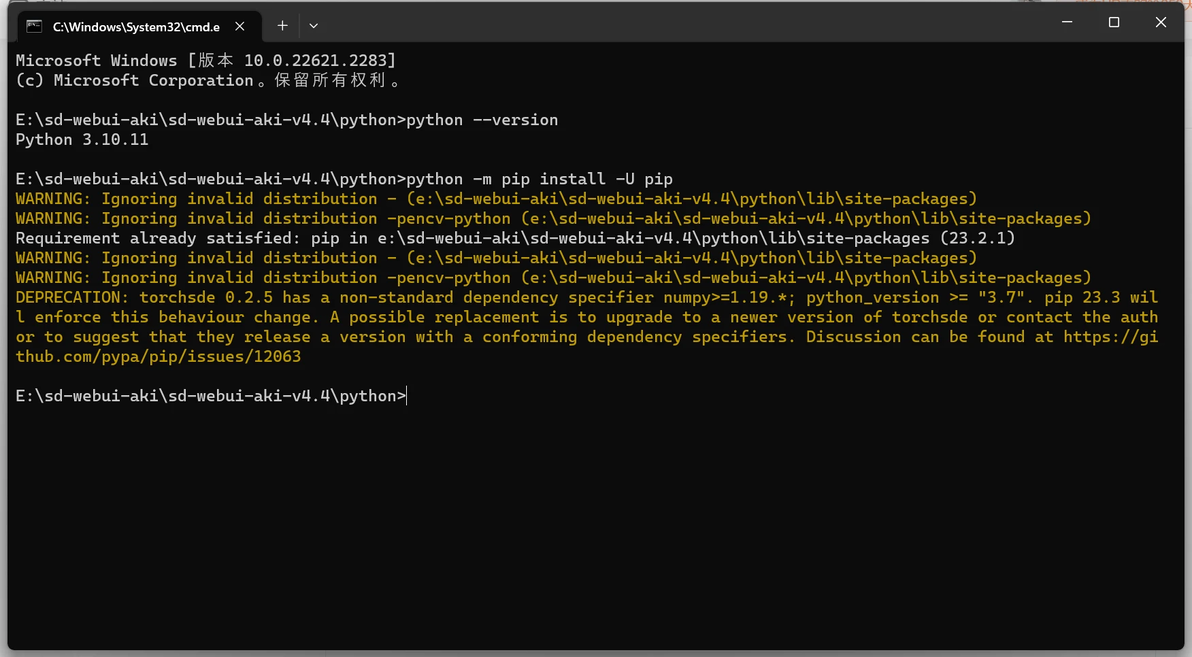1192x657 pixels.
Task: Click the Microsoft Windows version line
Action: coord(205,61)
